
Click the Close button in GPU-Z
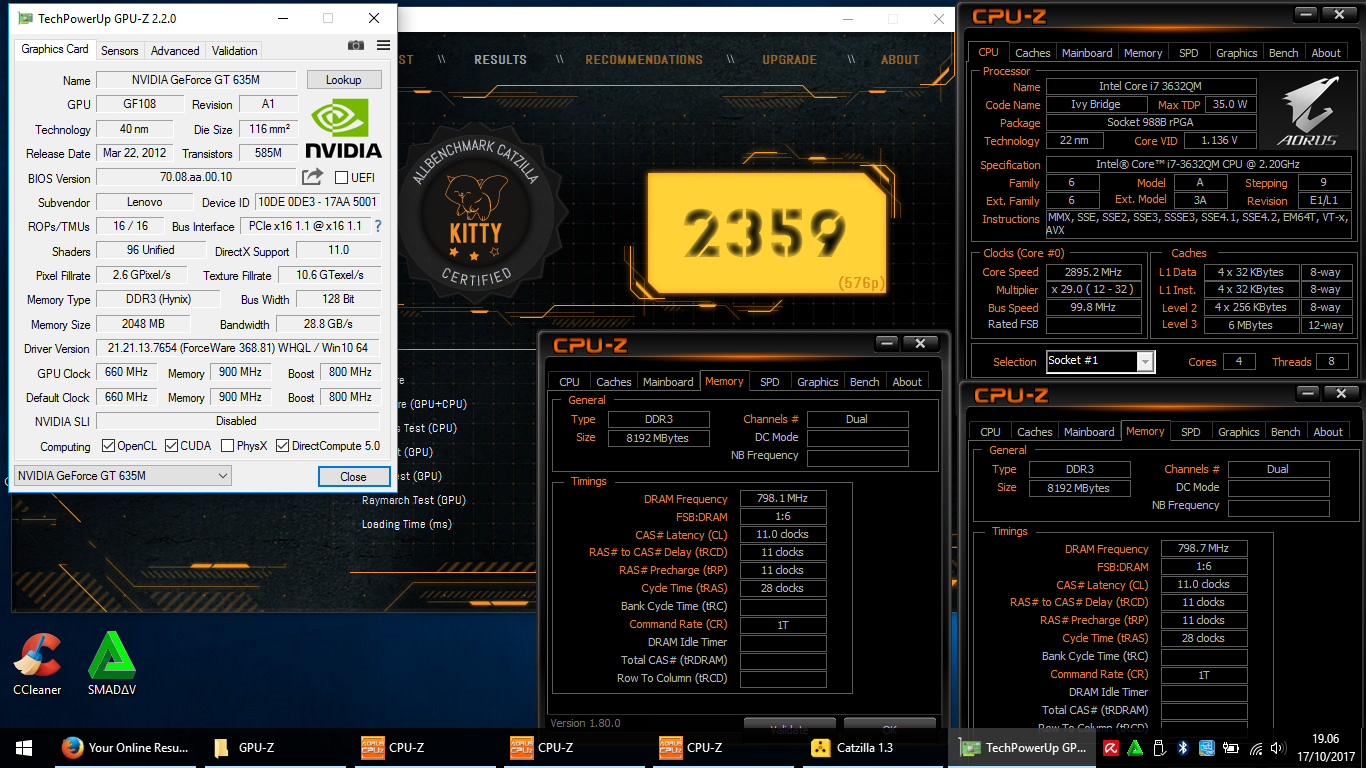click(x=353, y=477)
